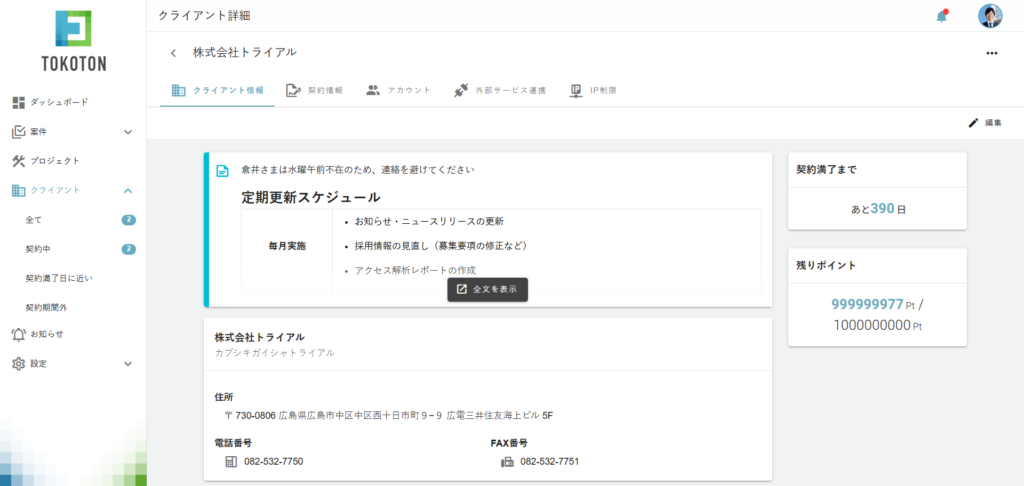The image size is (1024, 486).
Task: Open お知らせ in the sidebar
Action: click(x=46, y=334)
